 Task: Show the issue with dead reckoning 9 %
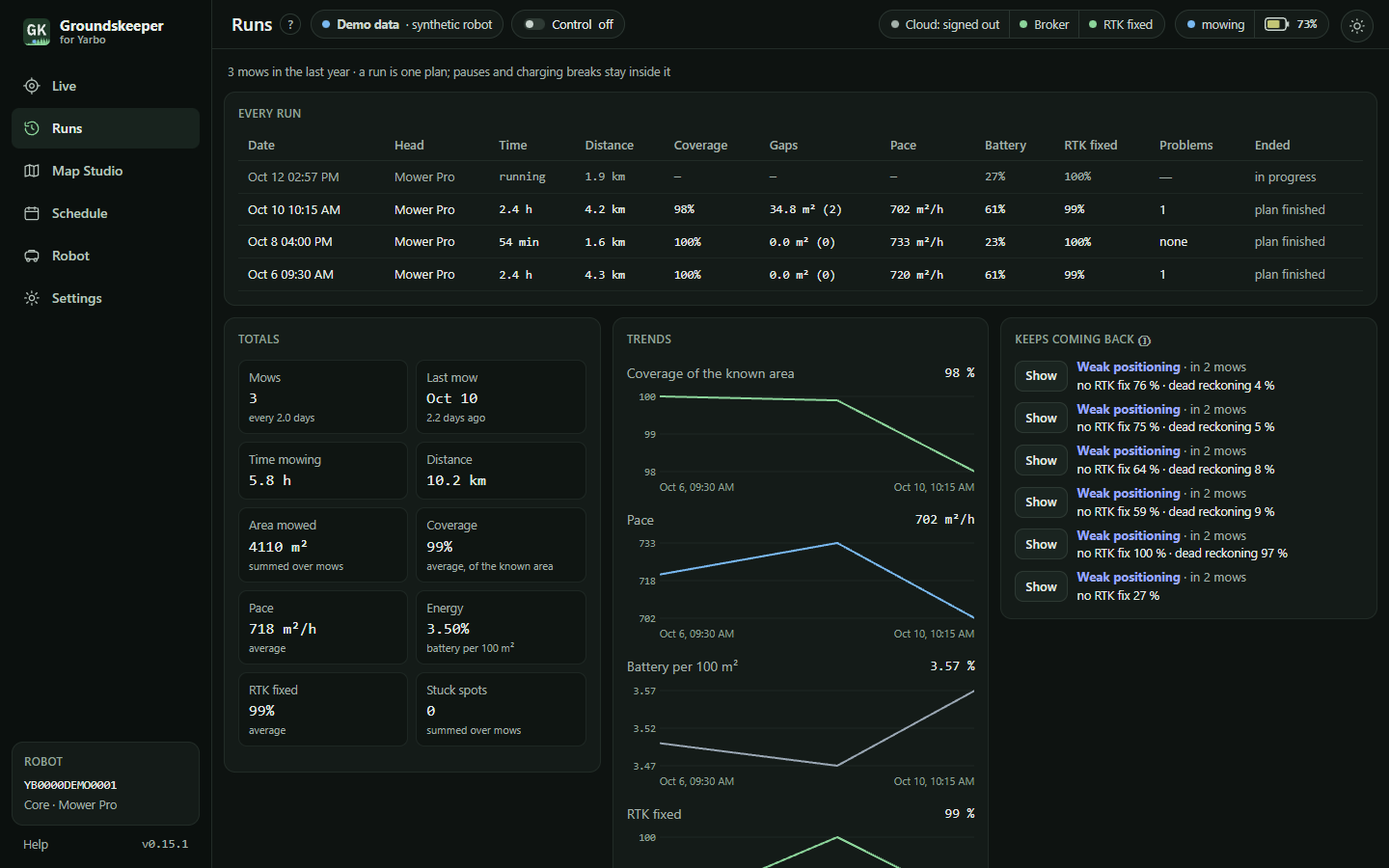coord(1041,502)
